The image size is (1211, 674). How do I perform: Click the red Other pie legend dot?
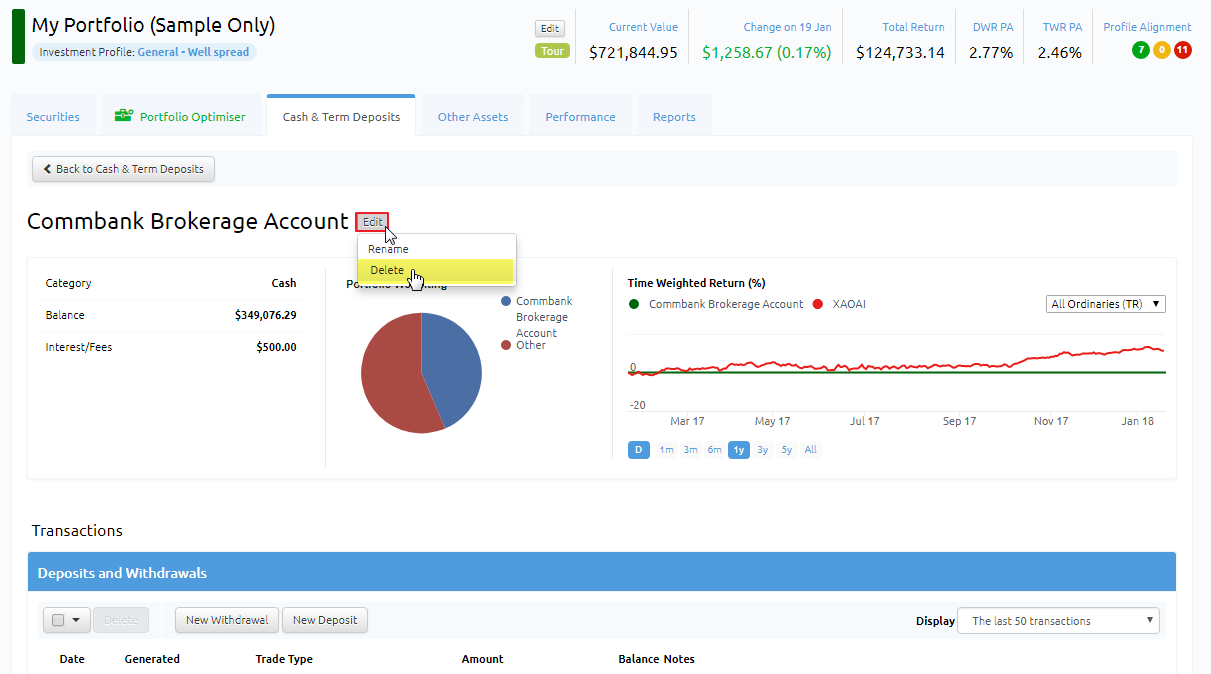pyautogui.click(x=506, y=345)
